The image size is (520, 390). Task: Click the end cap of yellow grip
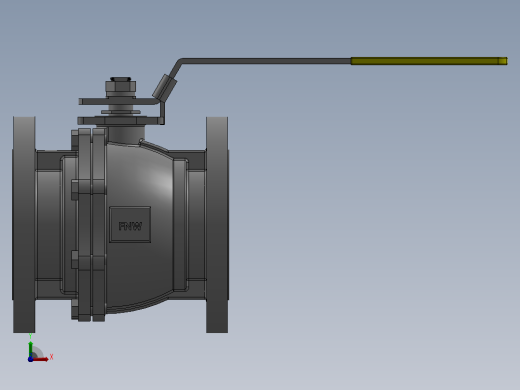tap(503, 61)
